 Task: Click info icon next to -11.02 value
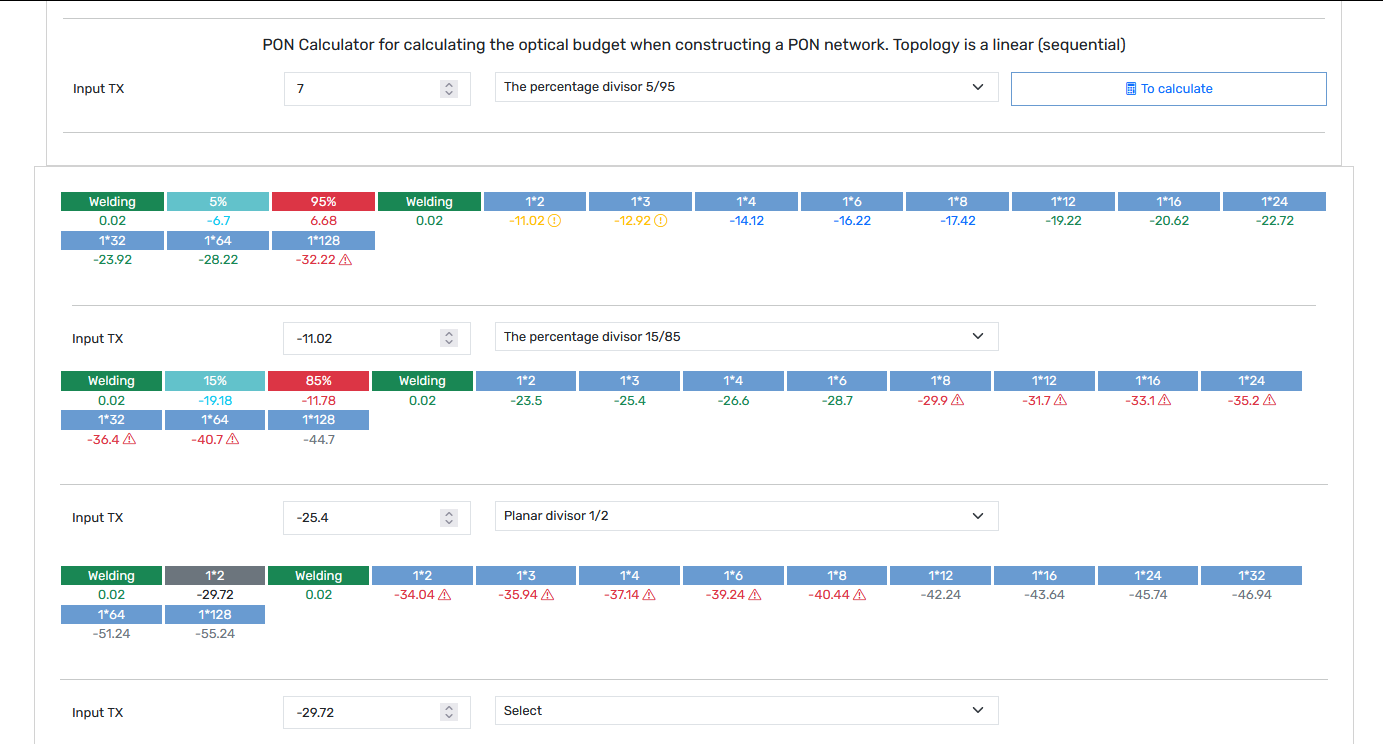click(x=555, y=221)
